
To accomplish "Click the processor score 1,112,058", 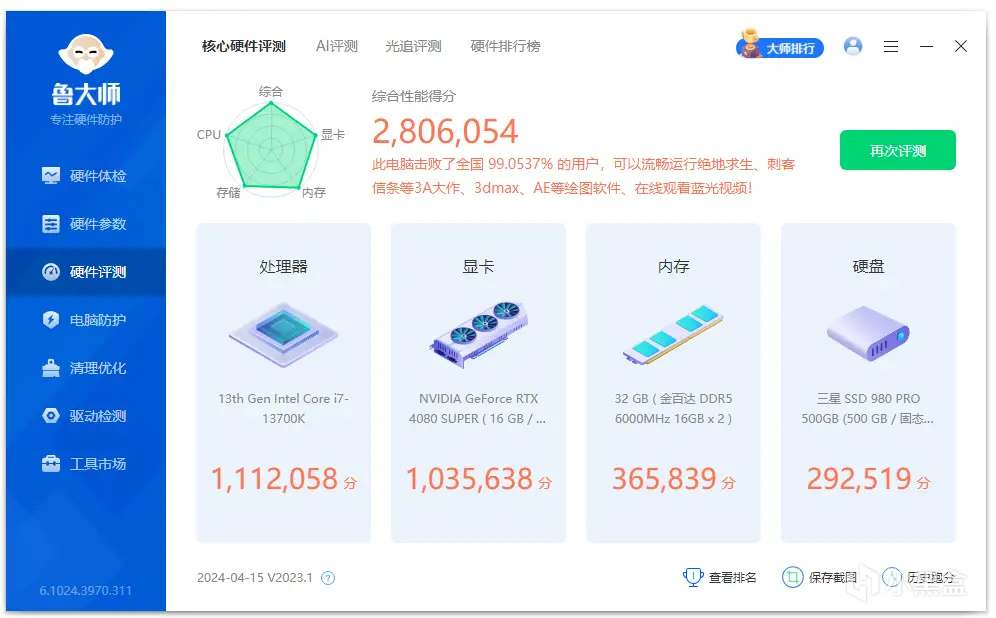I will tap(274, 479).
